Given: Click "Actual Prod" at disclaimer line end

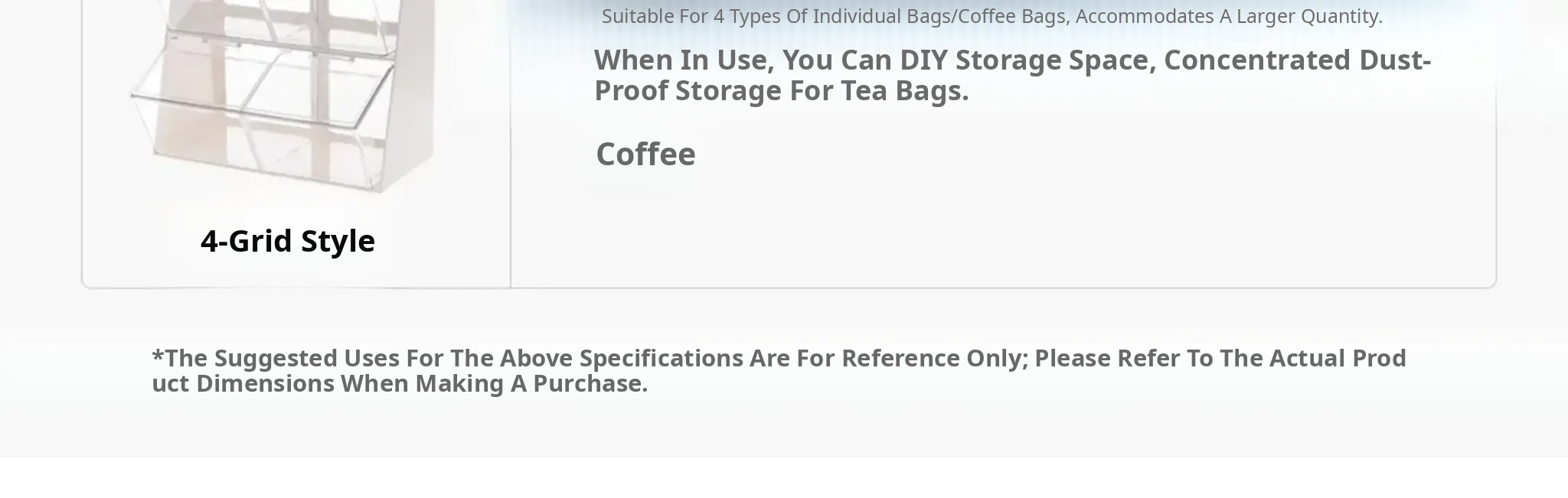Looking at the screenshot, I should point(1338,358).
